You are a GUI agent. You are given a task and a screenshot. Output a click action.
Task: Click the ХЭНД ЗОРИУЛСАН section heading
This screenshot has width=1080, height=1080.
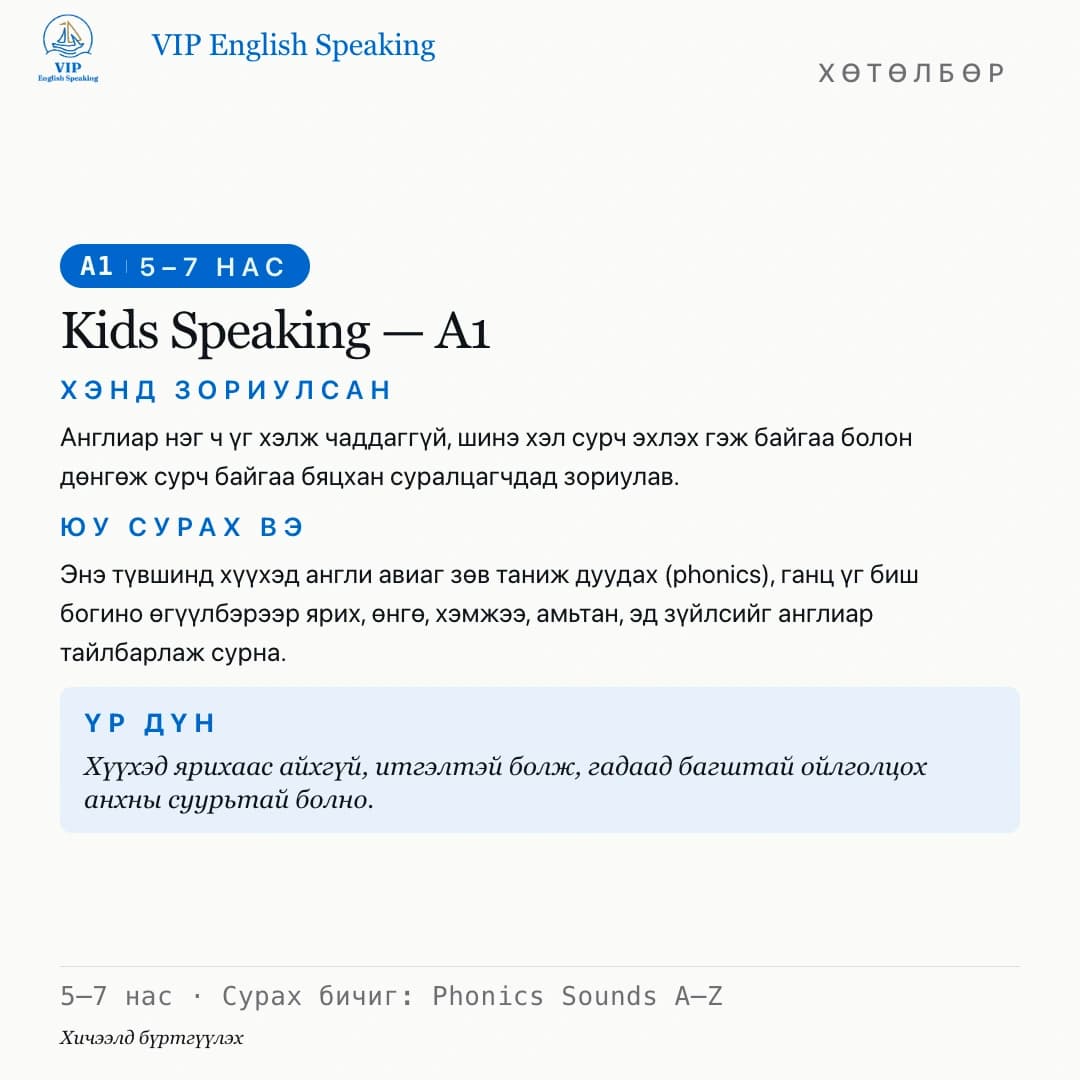point(226,390)
